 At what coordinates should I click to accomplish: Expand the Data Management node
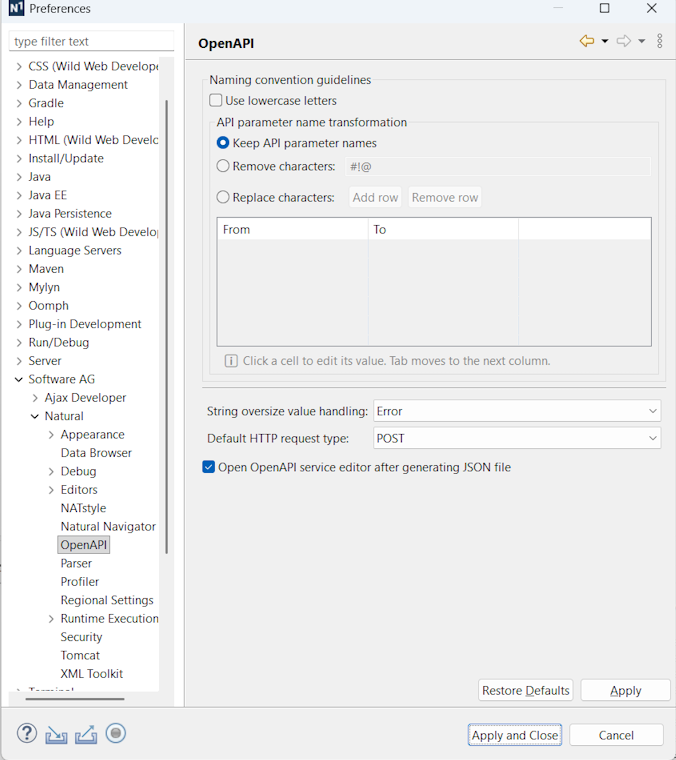coord(19,85)
